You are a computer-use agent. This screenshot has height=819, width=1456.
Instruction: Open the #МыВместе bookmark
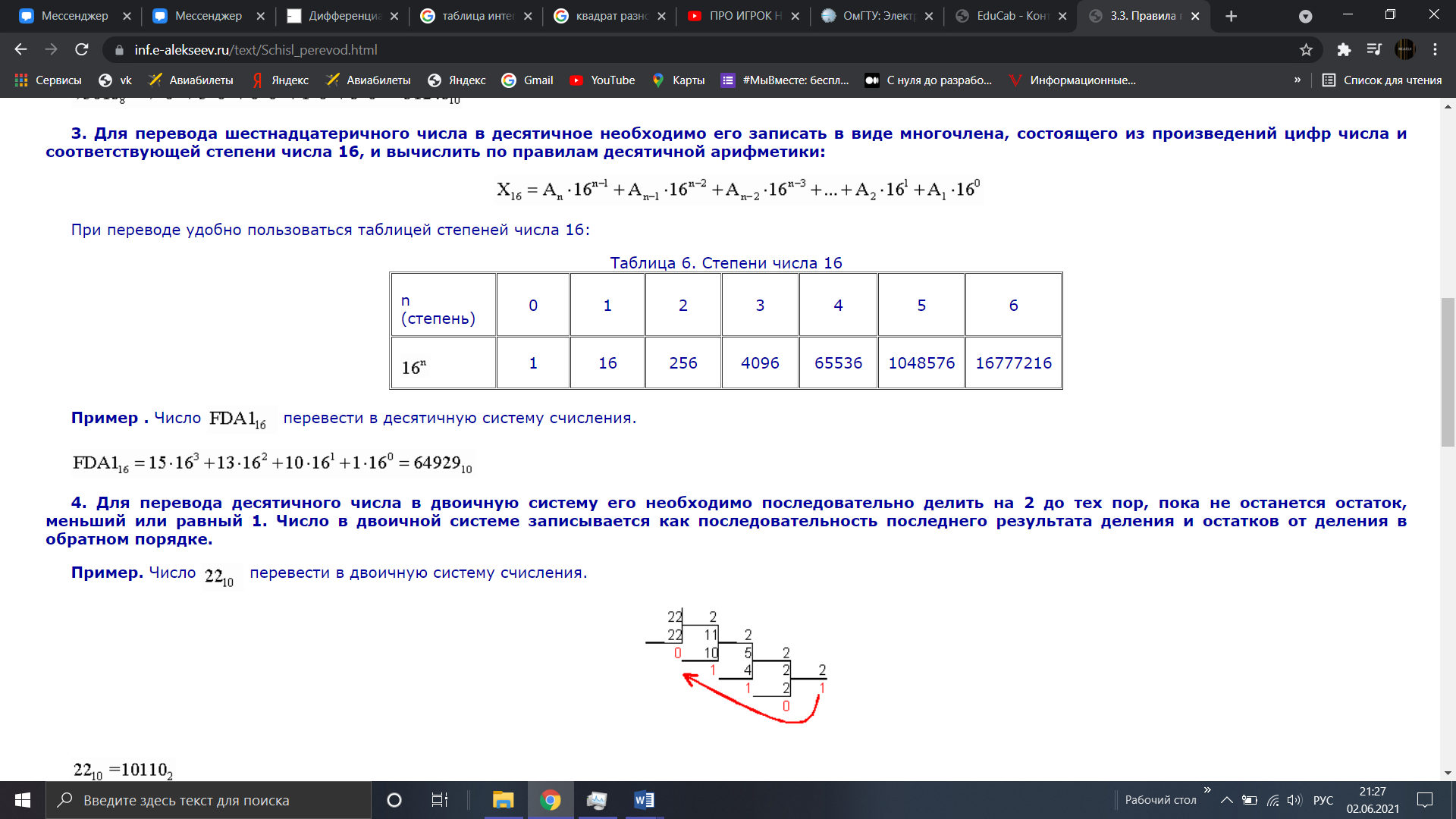coord(785,80)
